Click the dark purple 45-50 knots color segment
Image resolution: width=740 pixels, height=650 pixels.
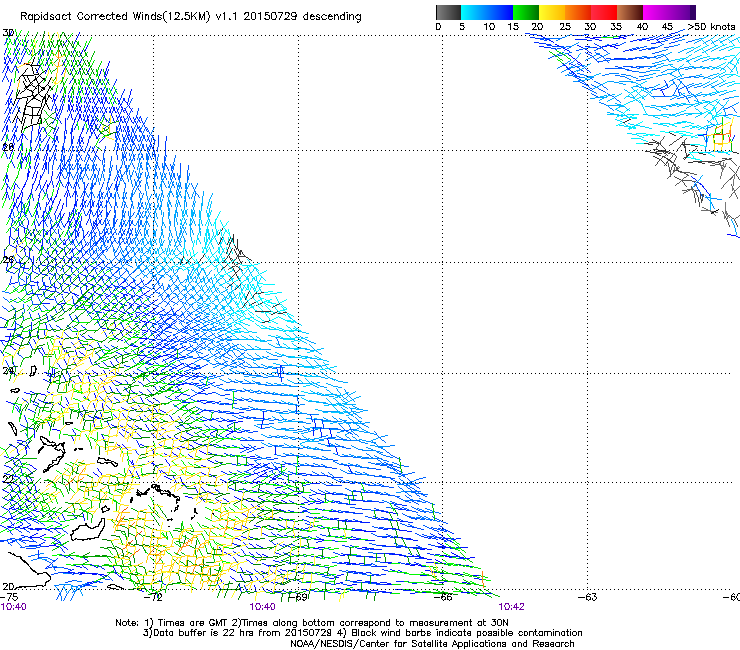click(x=682, y=12)
